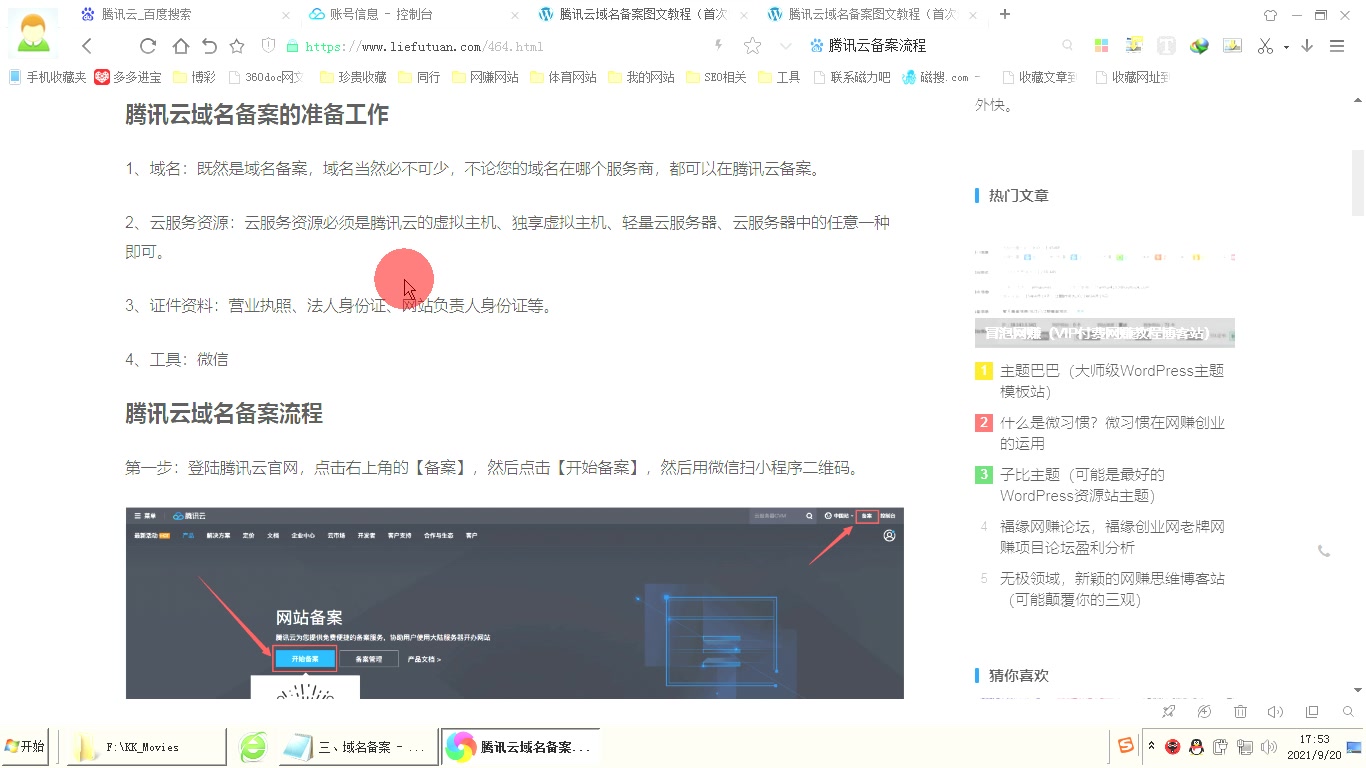Open the scissors screenshot tool

[1265, 45]
